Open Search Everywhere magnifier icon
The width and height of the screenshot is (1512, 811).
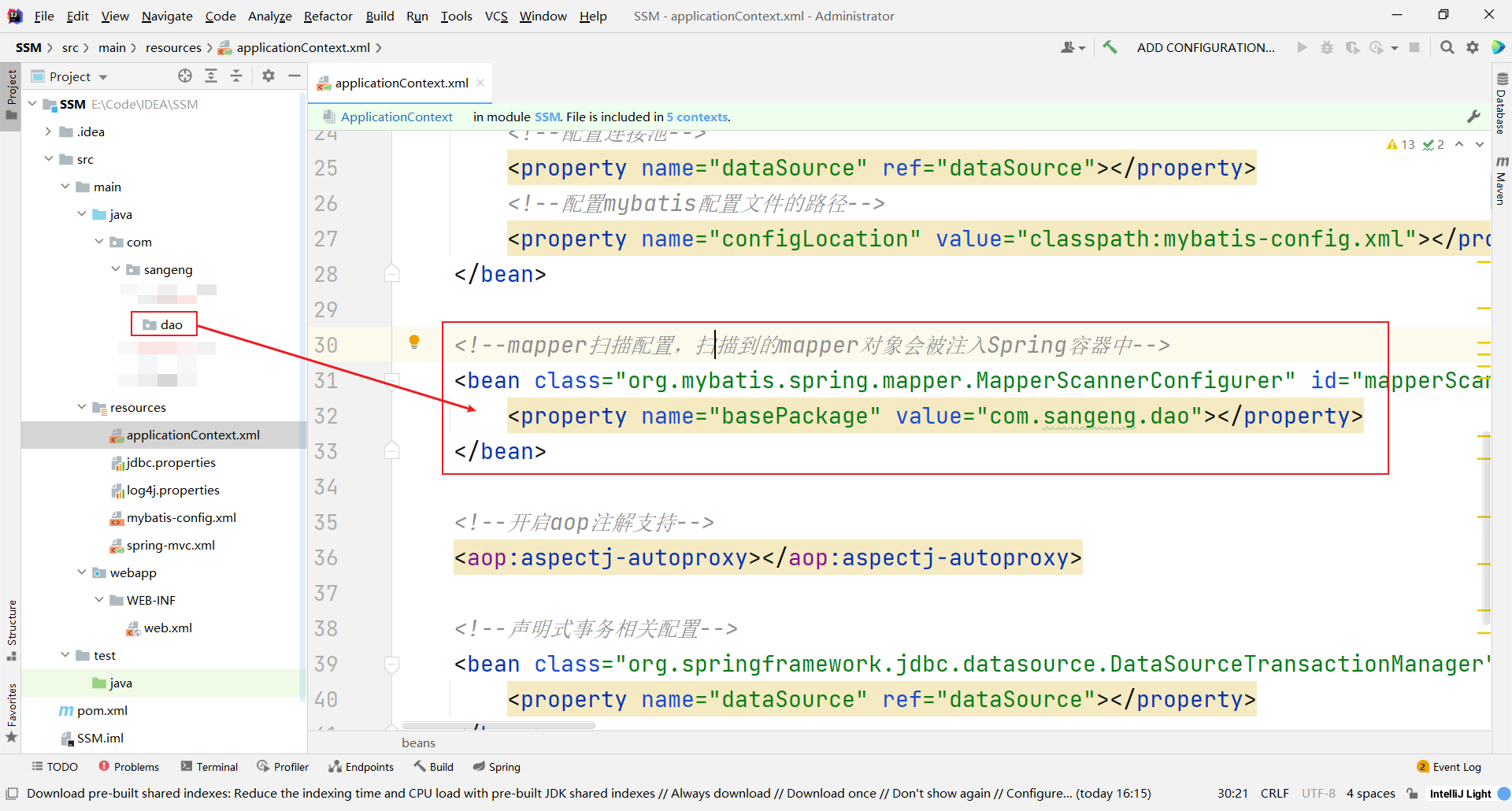point(1447,47)
